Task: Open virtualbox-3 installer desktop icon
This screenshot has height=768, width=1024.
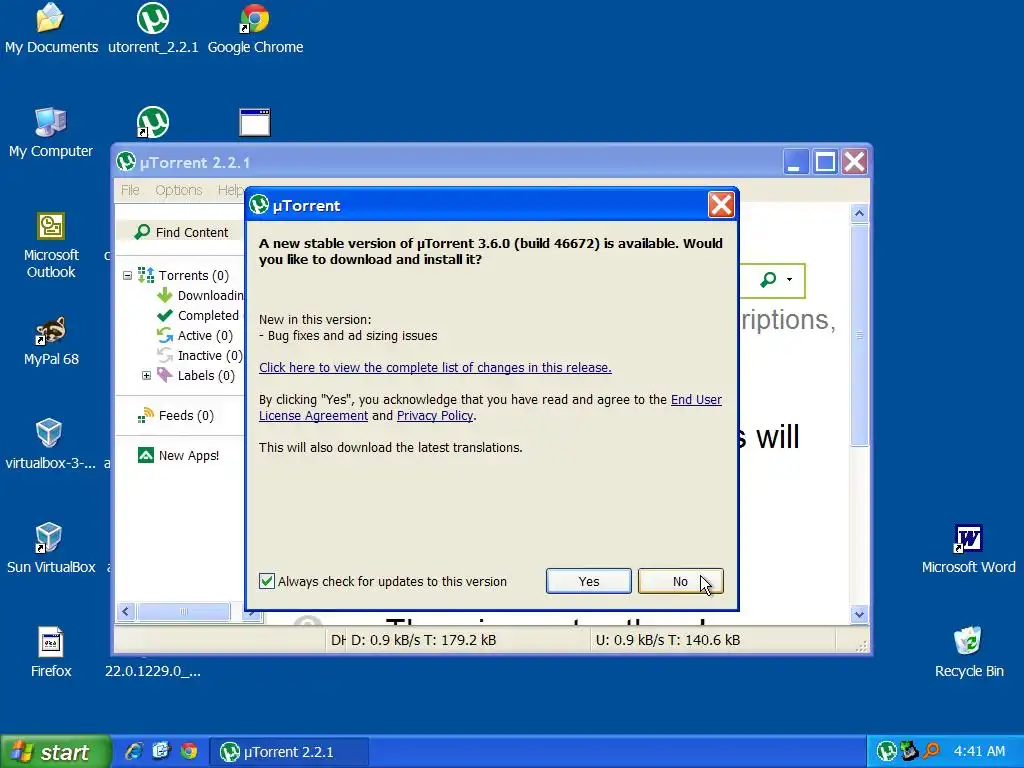Action: [51, 445]
